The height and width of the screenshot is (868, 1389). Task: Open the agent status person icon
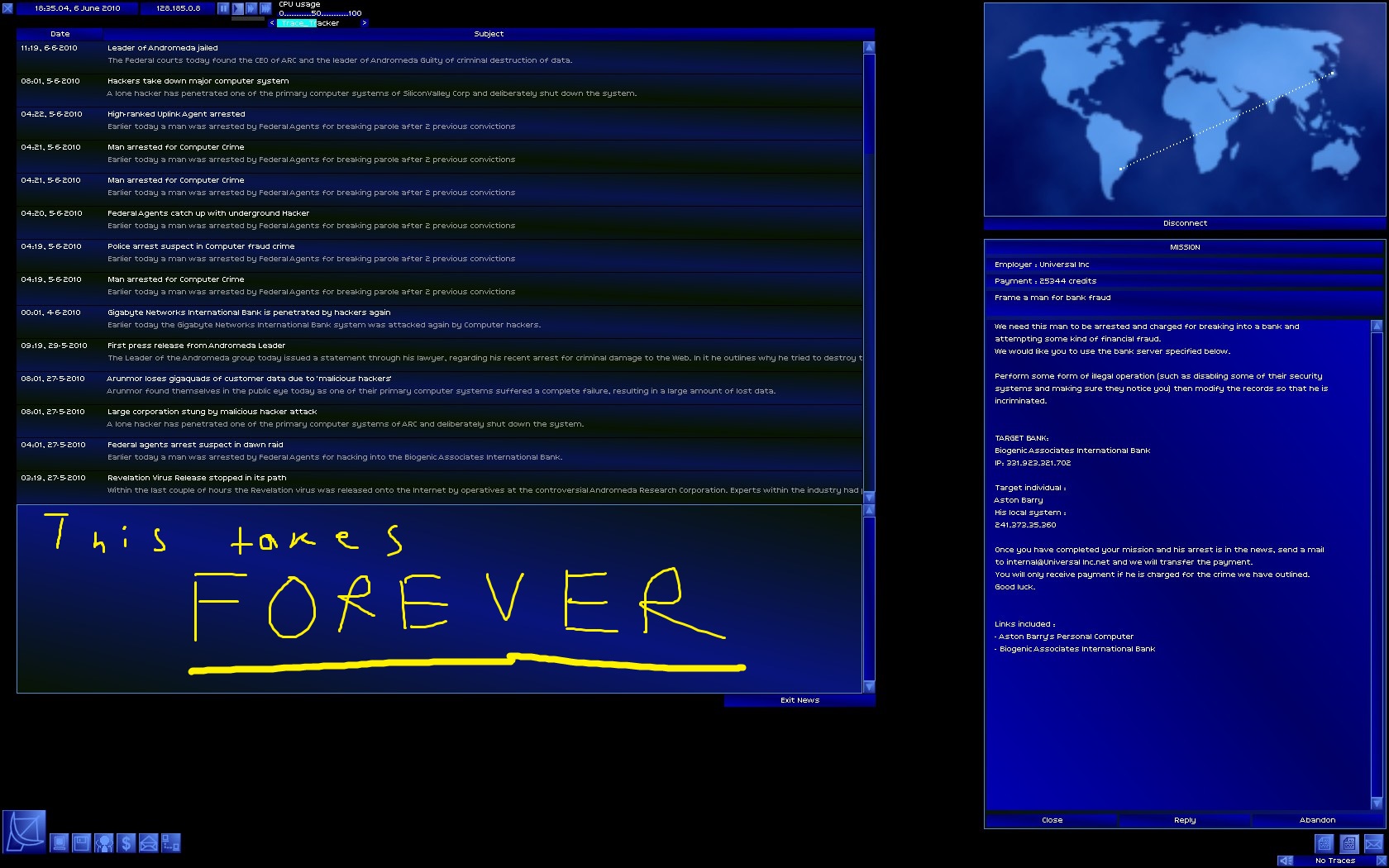(x=103, y=843)
